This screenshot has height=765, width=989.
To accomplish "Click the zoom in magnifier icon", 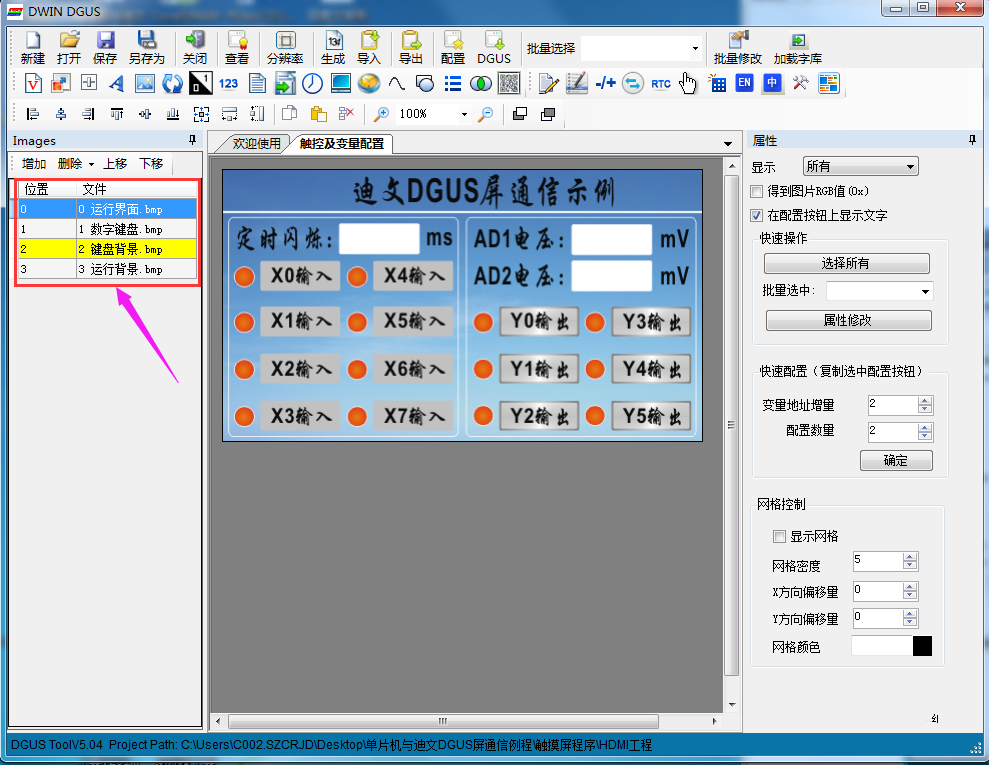I will (381, 114).
